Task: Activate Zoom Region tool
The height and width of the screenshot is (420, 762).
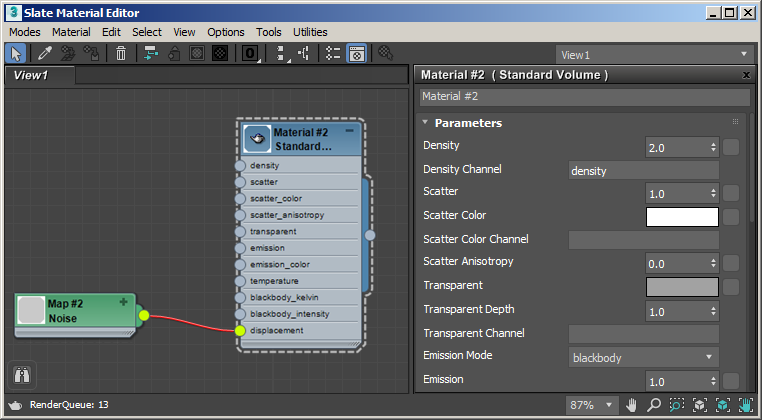Action: tap(676, 404)
